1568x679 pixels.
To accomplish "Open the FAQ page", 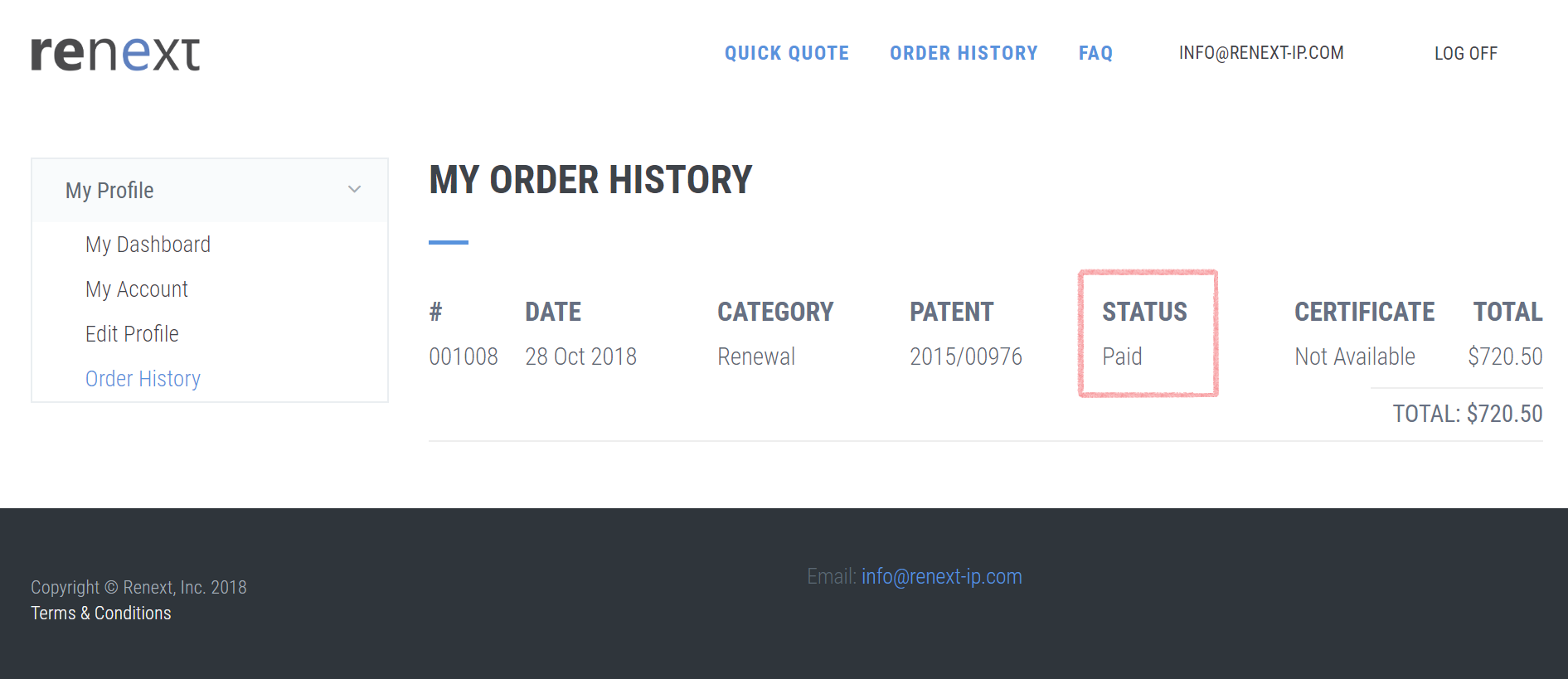I will [x=1095, y=53].
